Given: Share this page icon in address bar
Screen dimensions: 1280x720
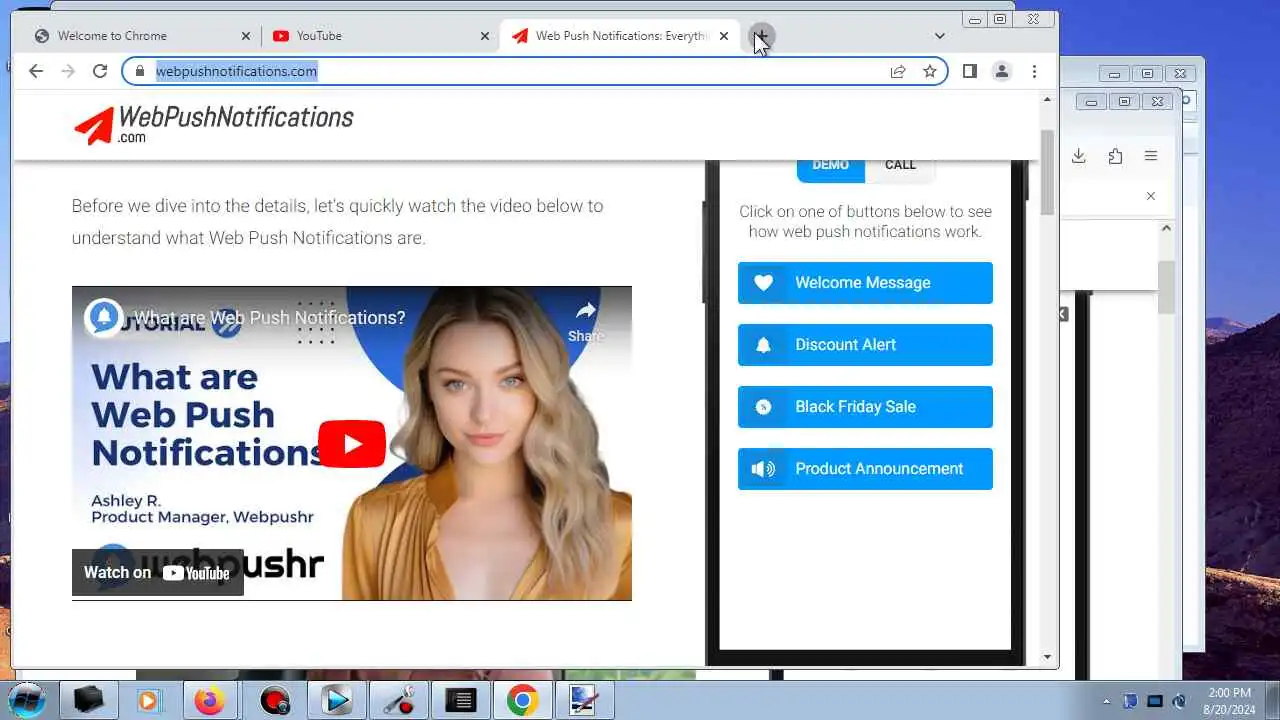Looking at the screenshot, I should 898,71.
